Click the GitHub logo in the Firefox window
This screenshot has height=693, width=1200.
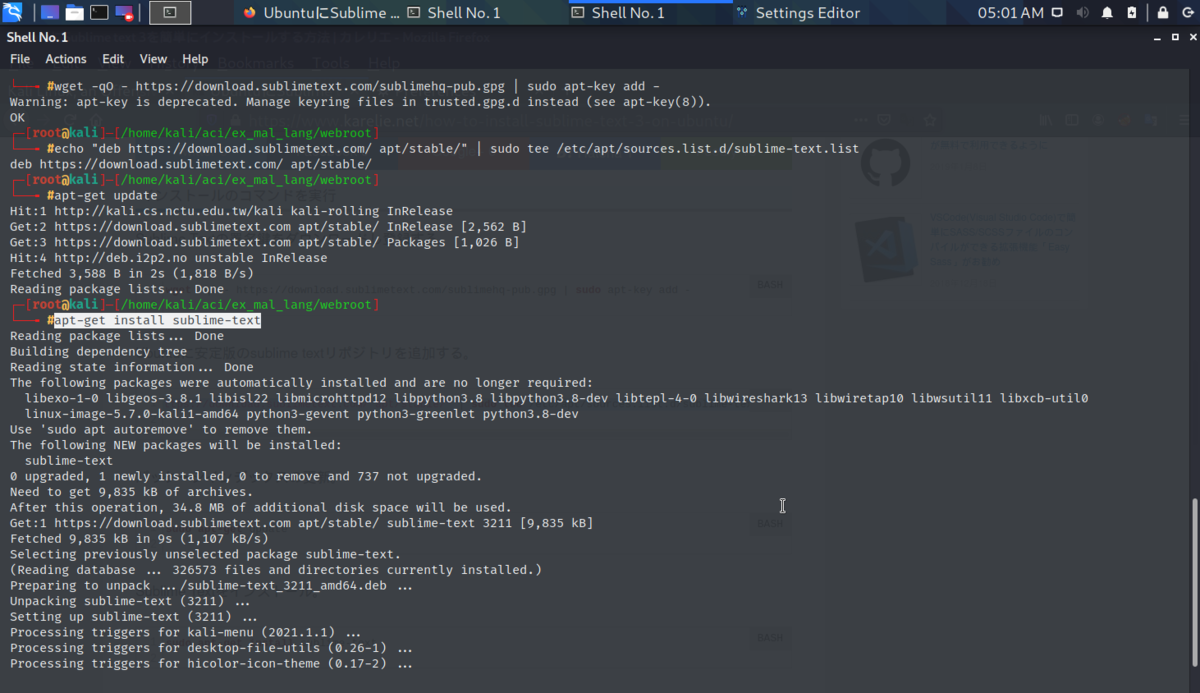pos(885,162)
